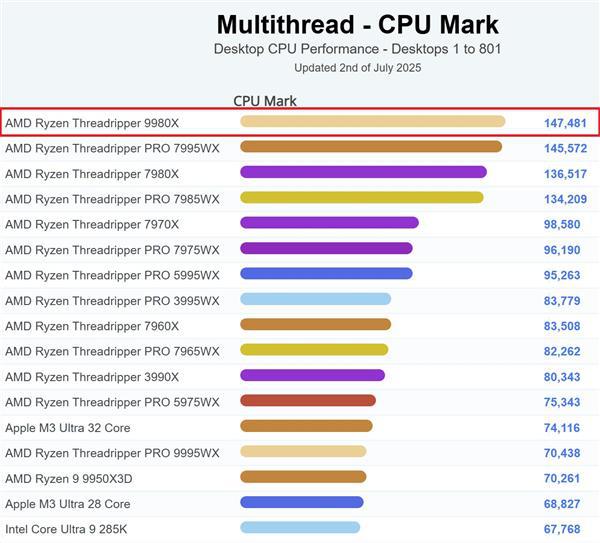Open Apple M3 Ultra 28 Core entry
This screenshot has height=543, width=600.
pos(68,504)
